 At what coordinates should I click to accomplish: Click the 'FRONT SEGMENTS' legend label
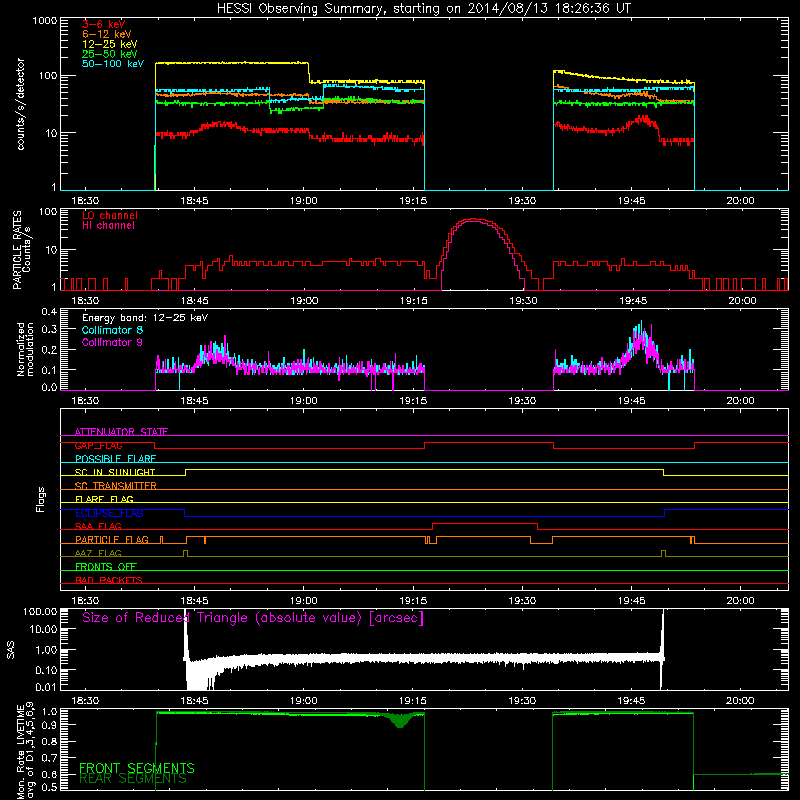click(x=137, y=768)
